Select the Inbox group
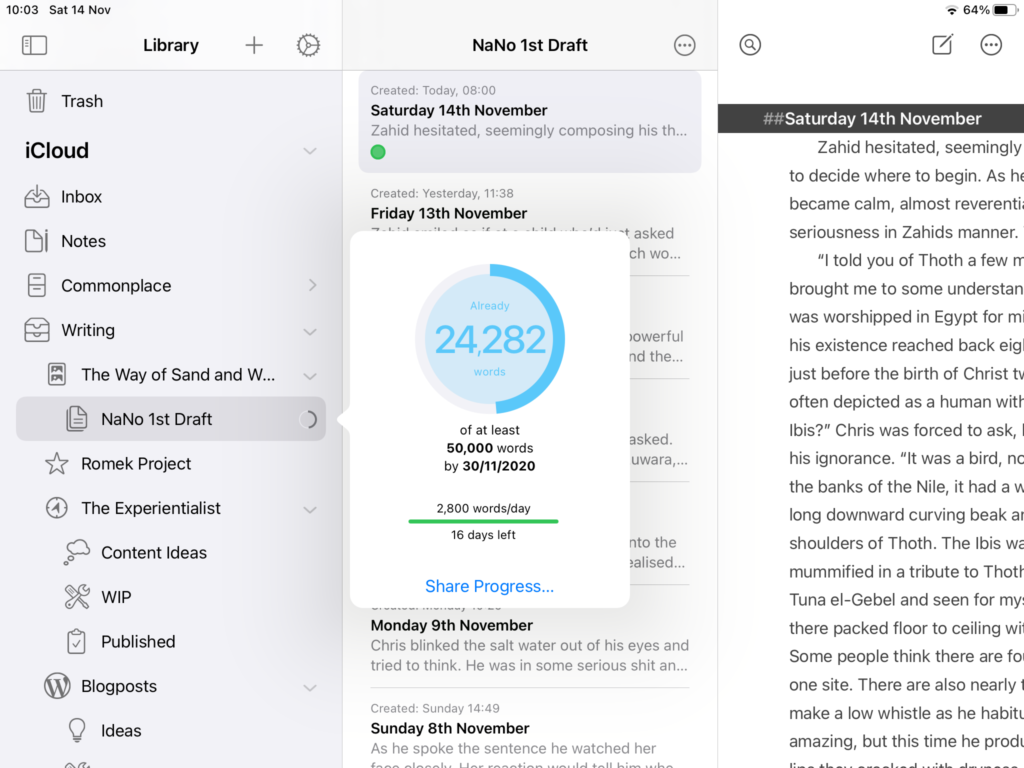Image resolution: width=1024 pixels, height=768 pixels. (171, 197)
